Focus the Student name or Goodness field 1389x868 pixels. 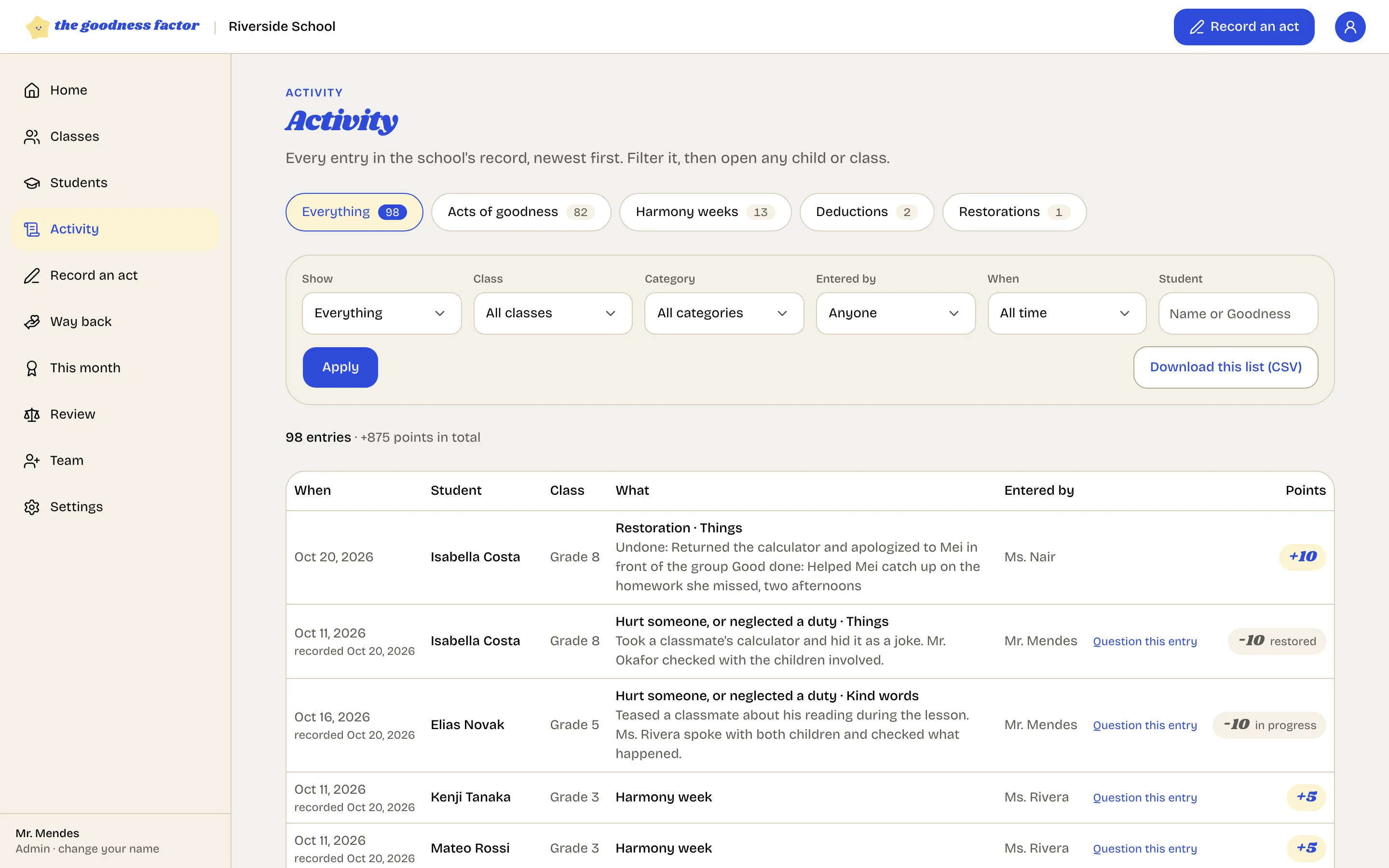(x=1238, y=313)
